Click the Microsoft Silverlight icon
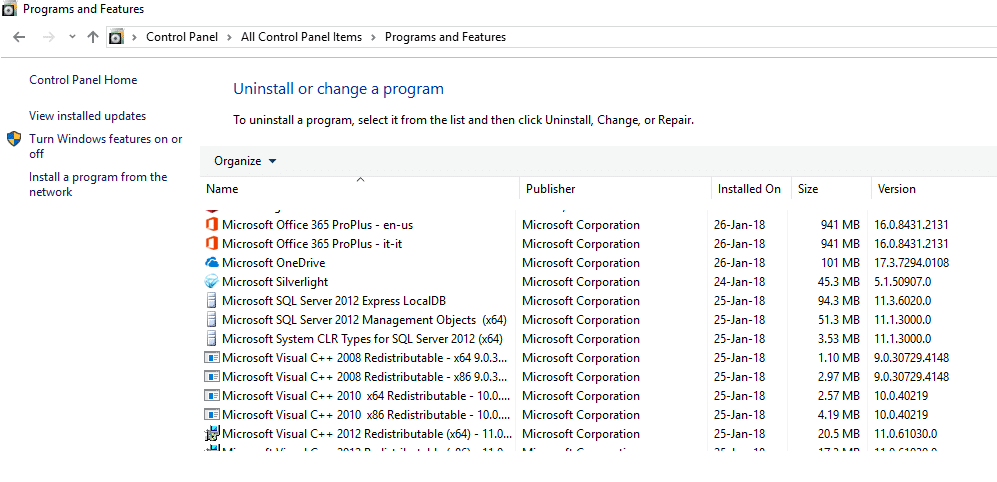Image resolution: width=997 pixels, height=482 pixels. coord(212,282)
